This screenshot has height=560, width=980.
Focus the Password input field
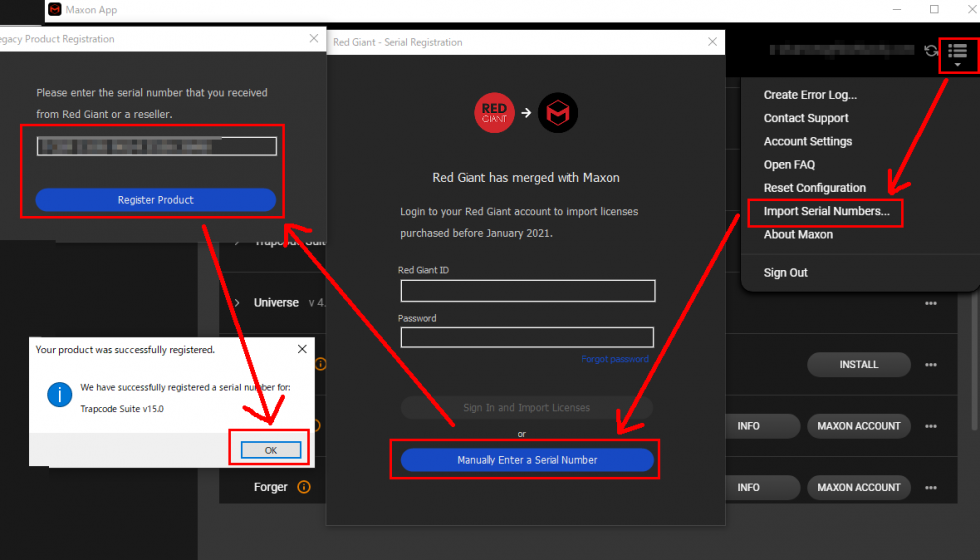(x=527, y=338)
